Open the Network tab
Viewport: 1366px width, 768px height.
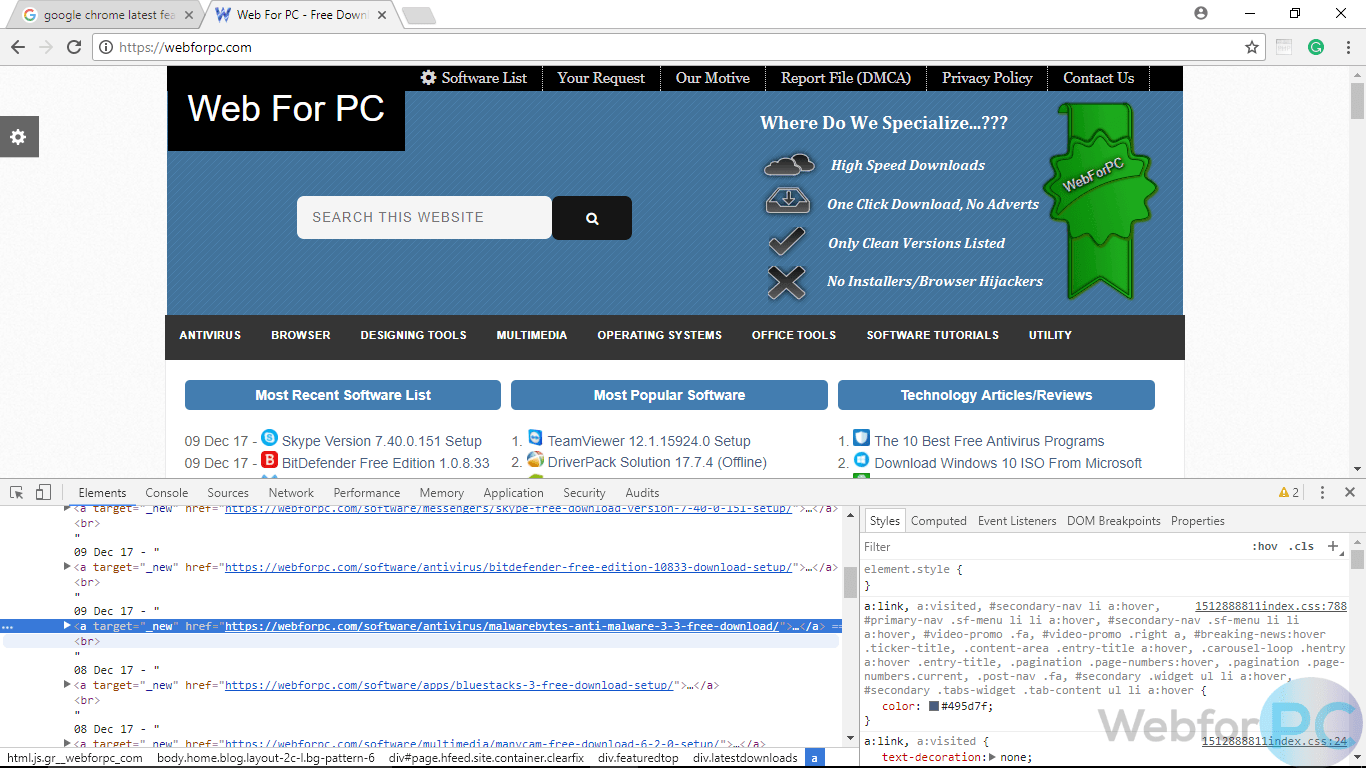point(291,492)
